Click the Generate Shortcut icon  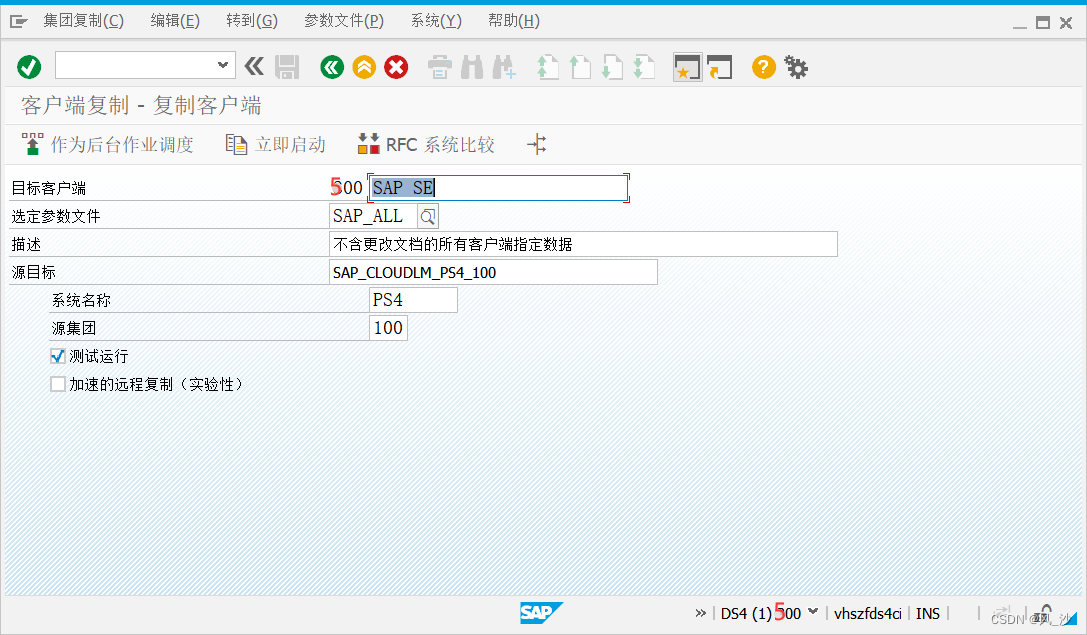[x=720, y=67]
